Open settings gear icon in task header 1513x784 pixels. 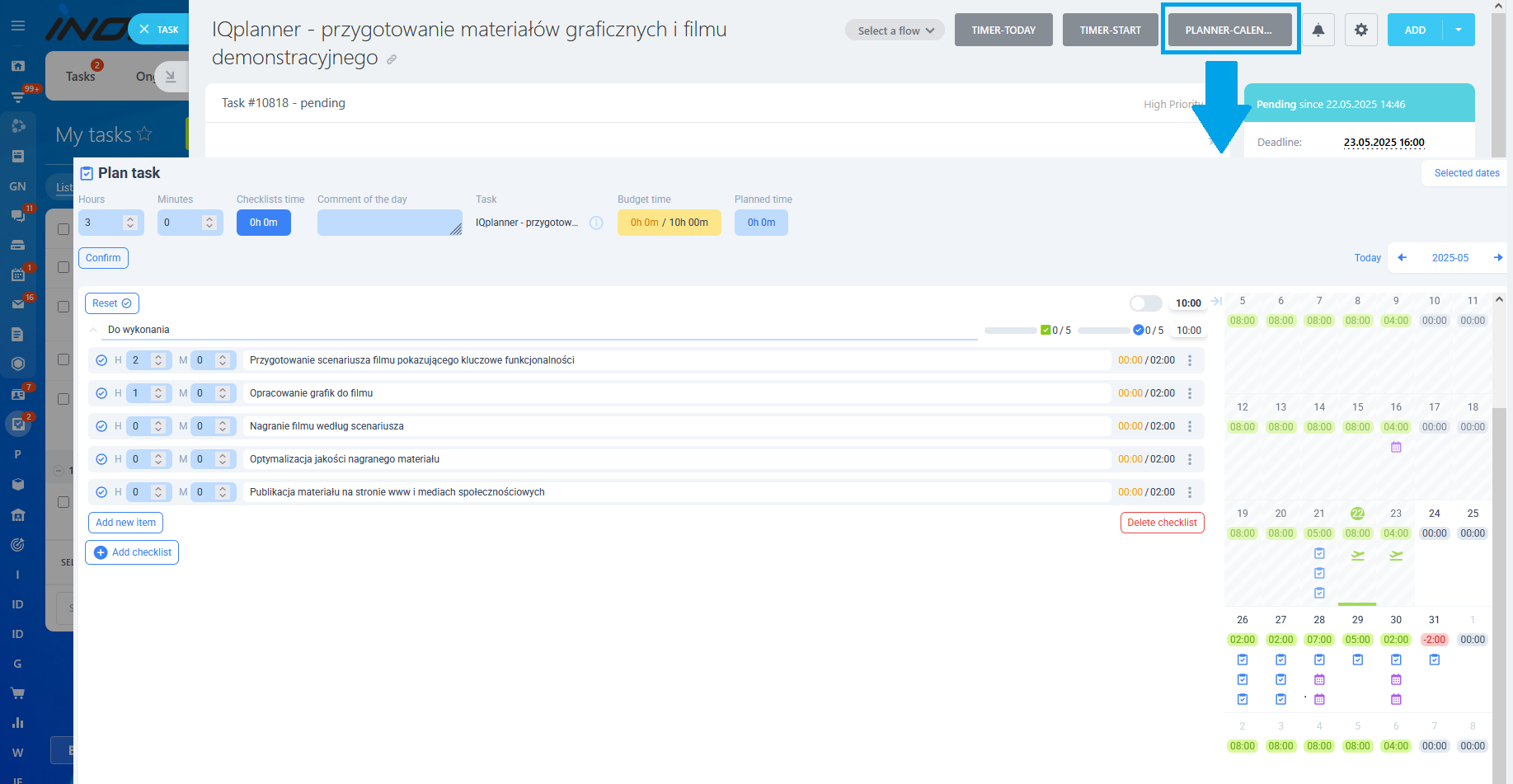pyautogui.click(x=1361, y=31)
